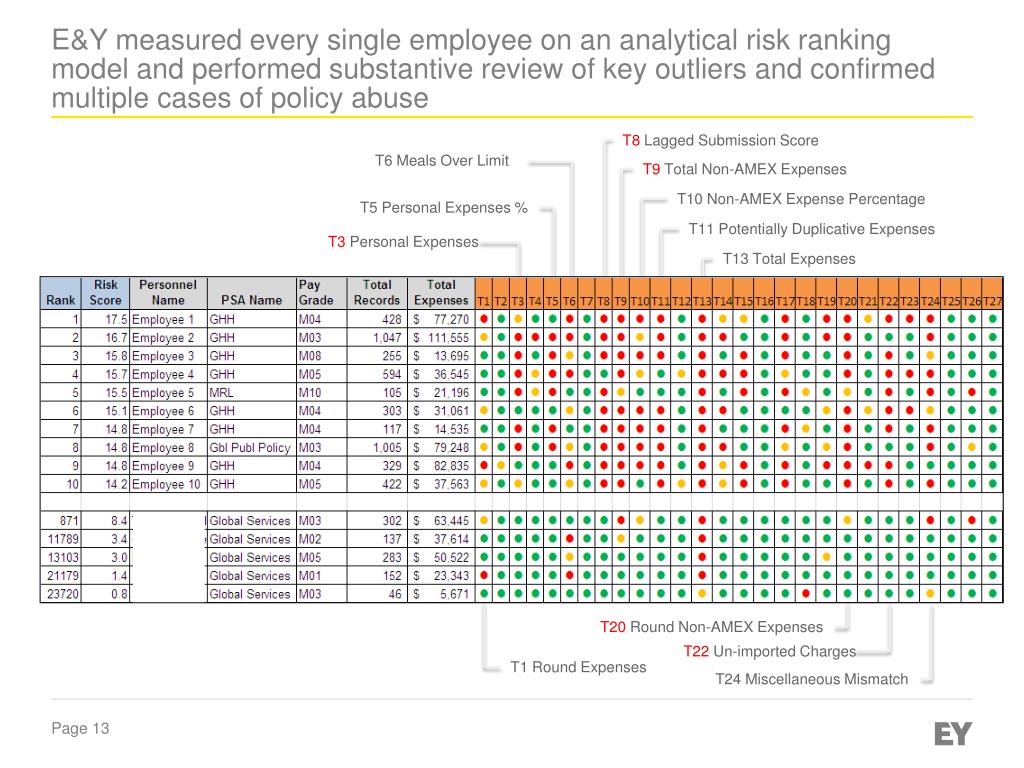Image resolution: width=1024 pixels, height=768 pixels.
Task: Click the T5 Personal Expenses % label
Action: coord(443,208)
